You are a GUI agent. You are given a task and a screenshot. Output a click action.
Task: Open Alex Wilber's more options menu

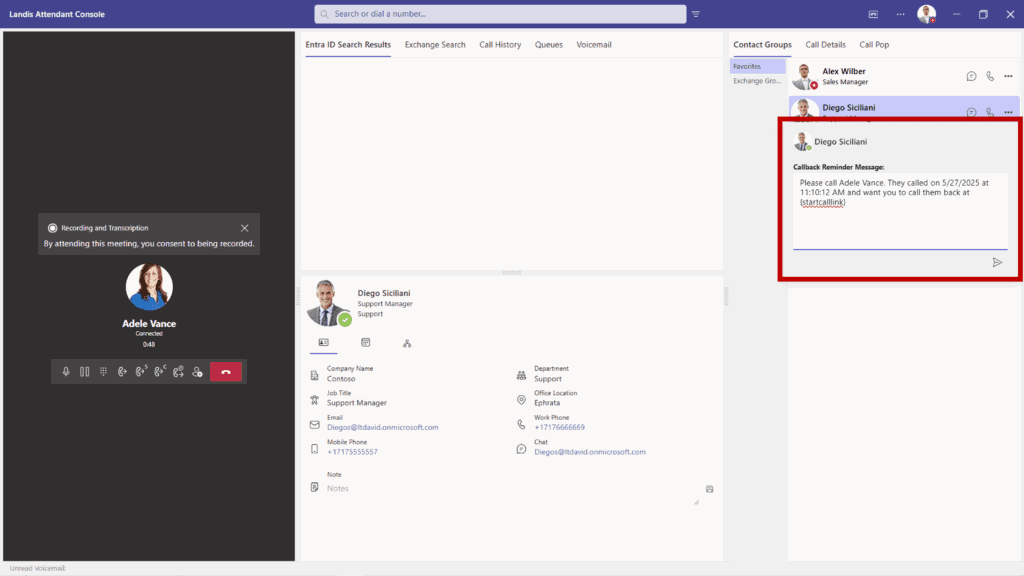(x=1008, y=76)
